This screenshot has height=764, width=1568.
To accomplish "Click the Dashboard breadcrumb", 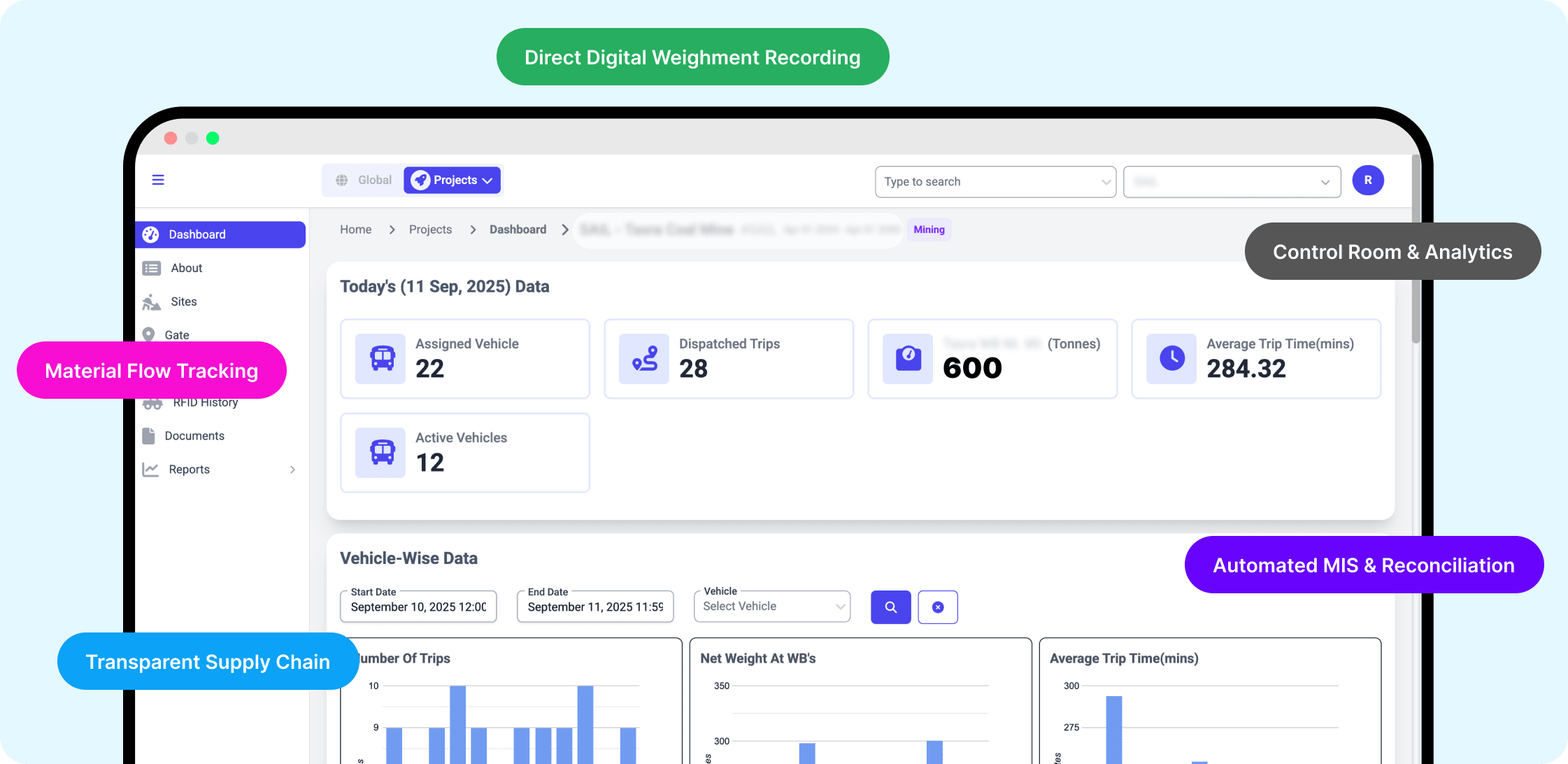I will (x=518, y=229).
